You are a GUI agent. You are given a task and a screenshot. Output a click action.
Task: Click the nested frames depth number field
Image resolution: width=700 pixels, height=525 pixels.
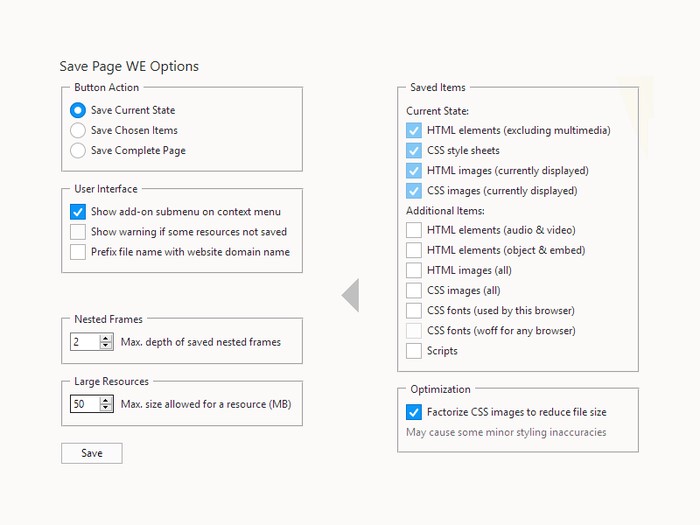[84, 342]
